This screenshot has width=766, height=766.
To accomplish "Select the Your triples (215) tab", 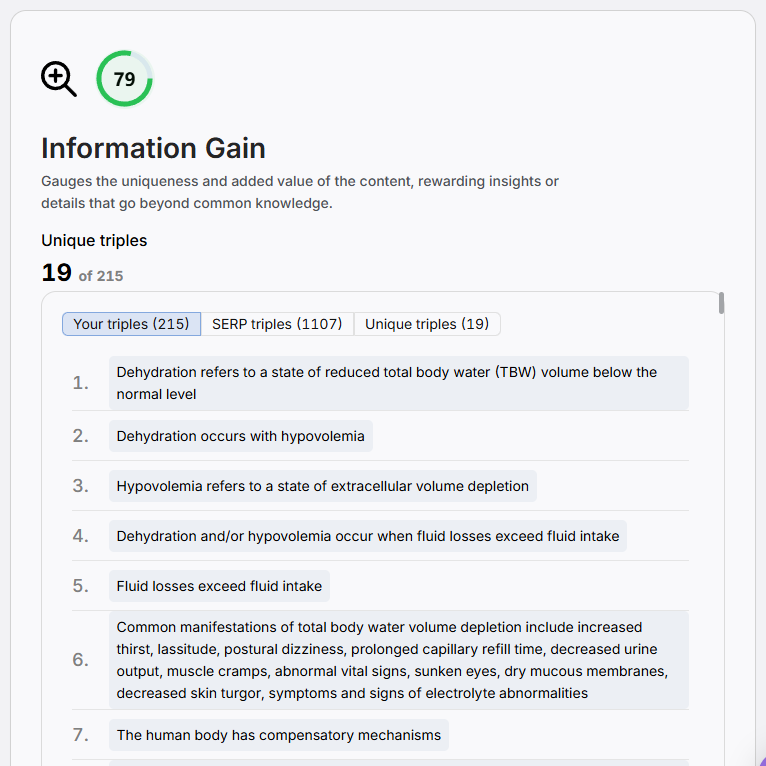I will tap(131, 324).
